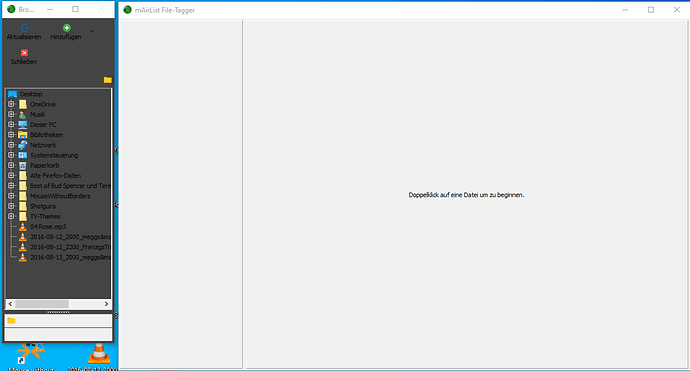Click the Dieser PC computer icon
This screenshot has width=690, height=371.
click(23, 125)
